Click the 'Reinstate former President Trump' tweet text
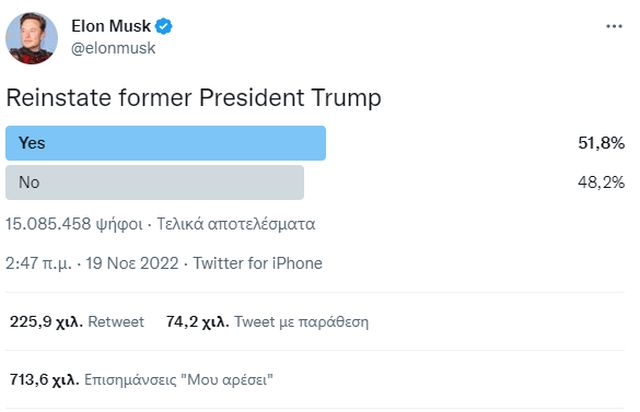Image resolution: width=640 pixels, height=412 pixels. (x=195, y=99)
